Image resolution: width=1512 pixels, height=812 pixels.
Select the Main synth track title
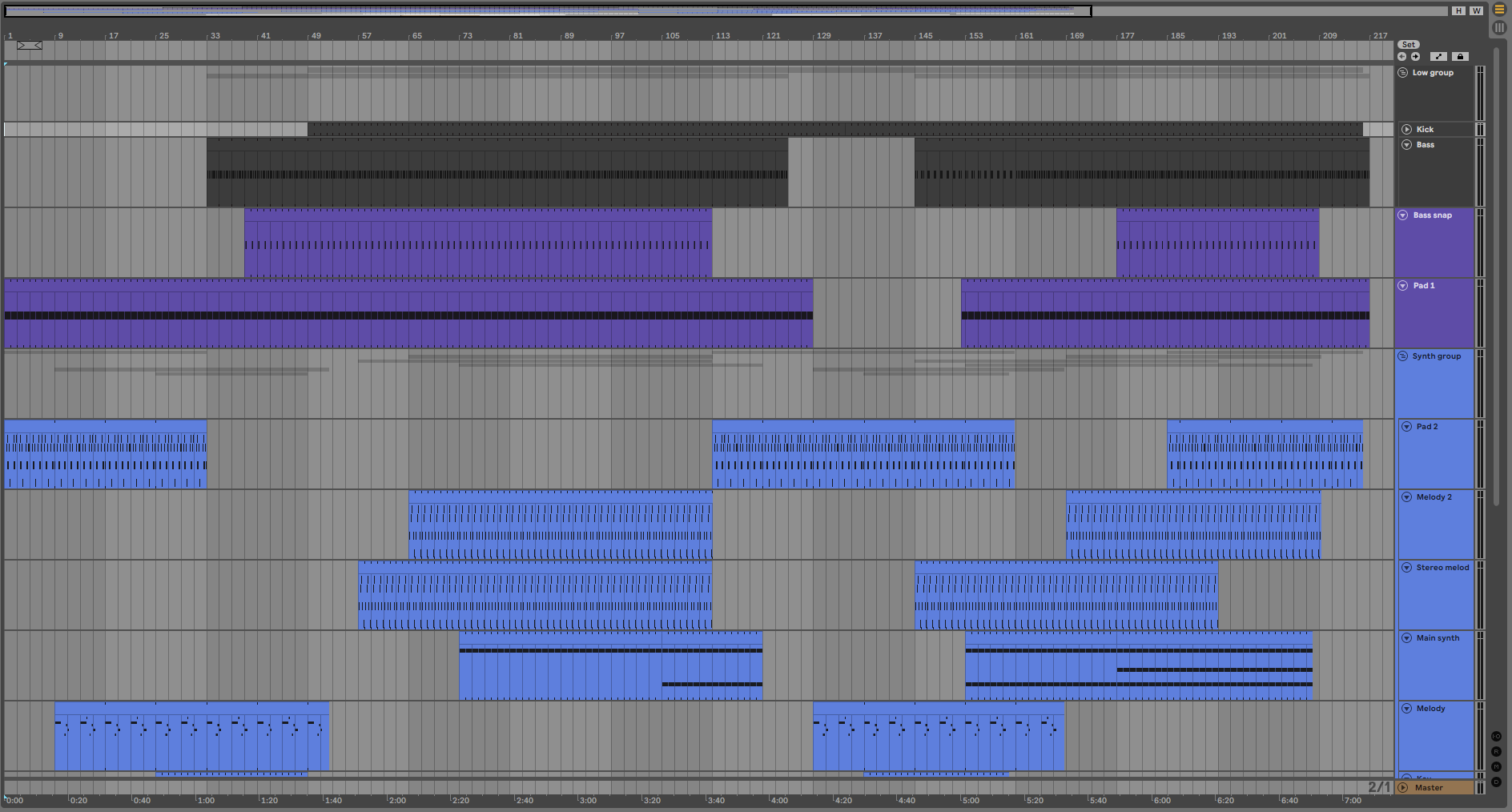pyautogui.click(x=1438, y=638)
